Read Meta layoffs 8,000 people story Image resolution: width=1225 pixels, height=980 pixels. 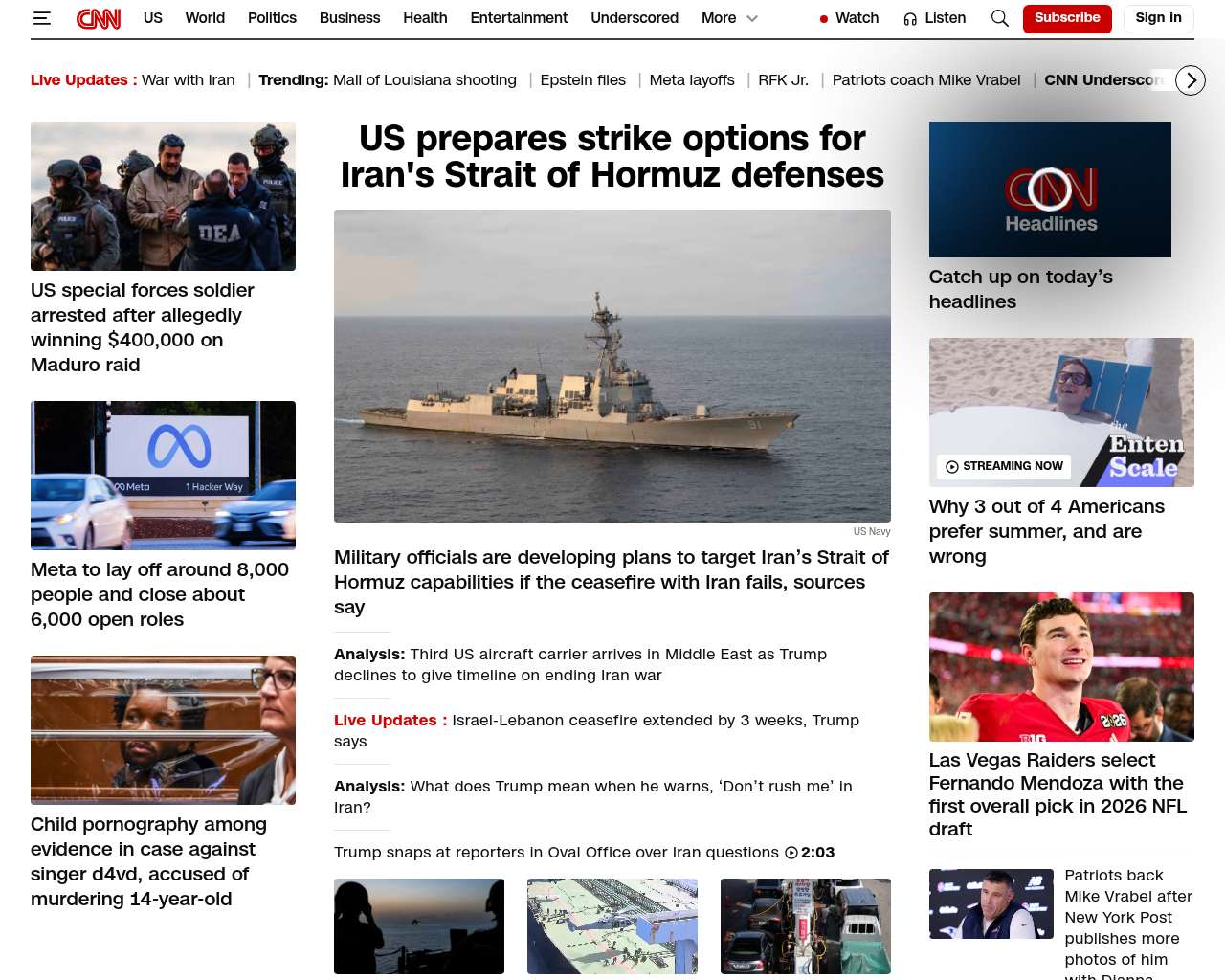(x=160, y=594)
